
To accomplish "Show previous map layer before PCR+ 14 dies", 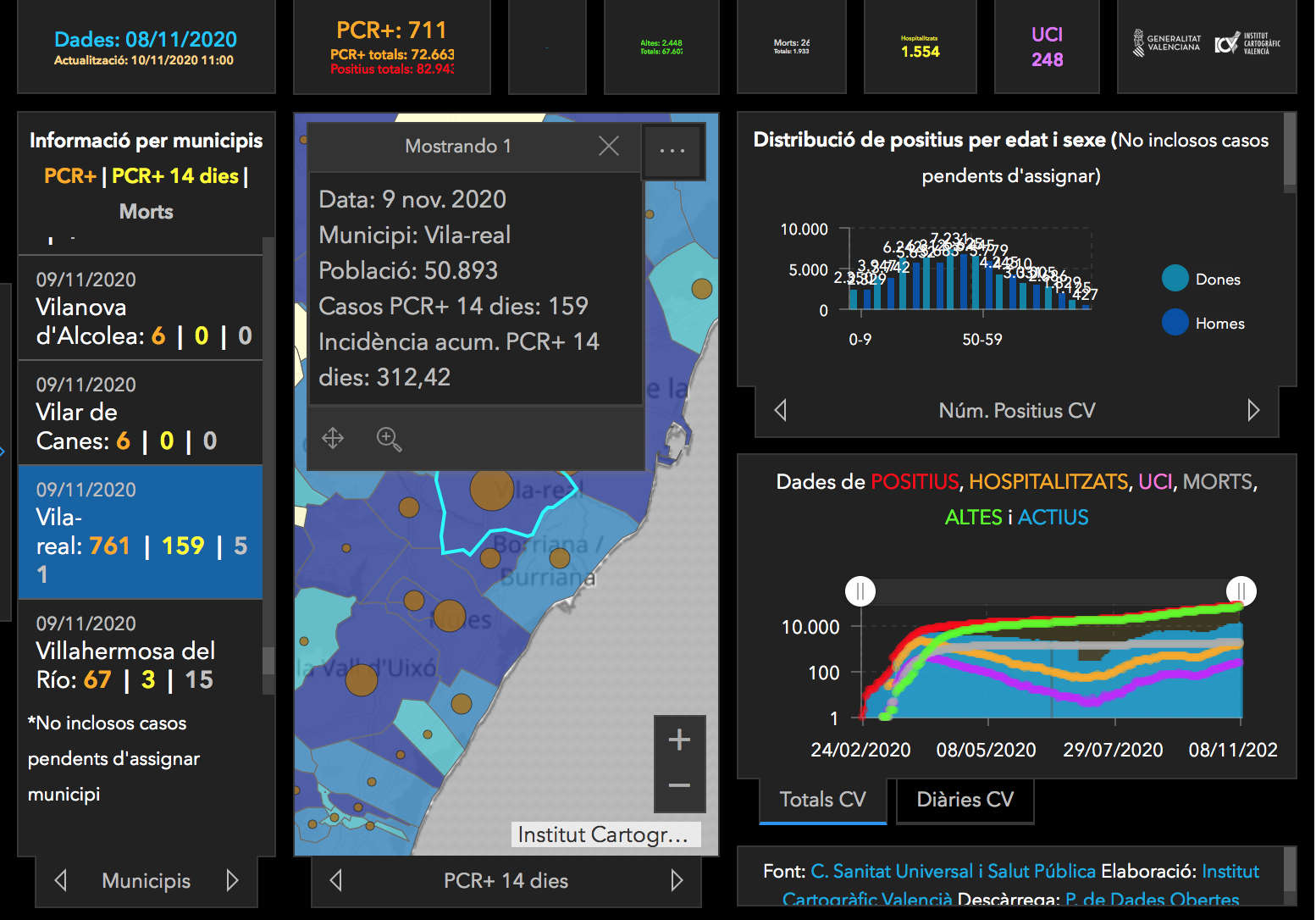I will 336,880.
